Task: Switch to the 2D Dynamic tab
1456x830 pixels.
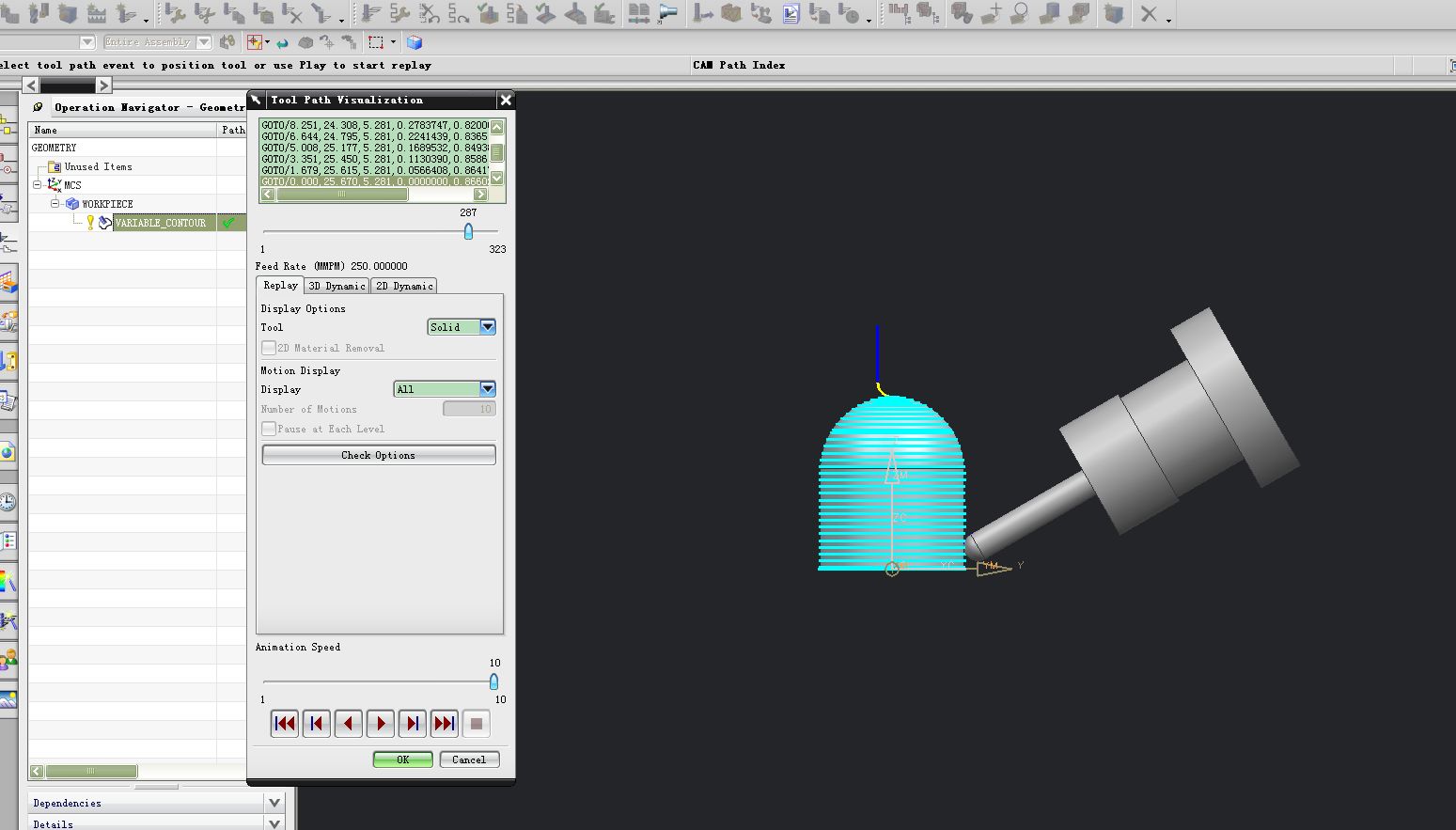Action: coord(404,286)
